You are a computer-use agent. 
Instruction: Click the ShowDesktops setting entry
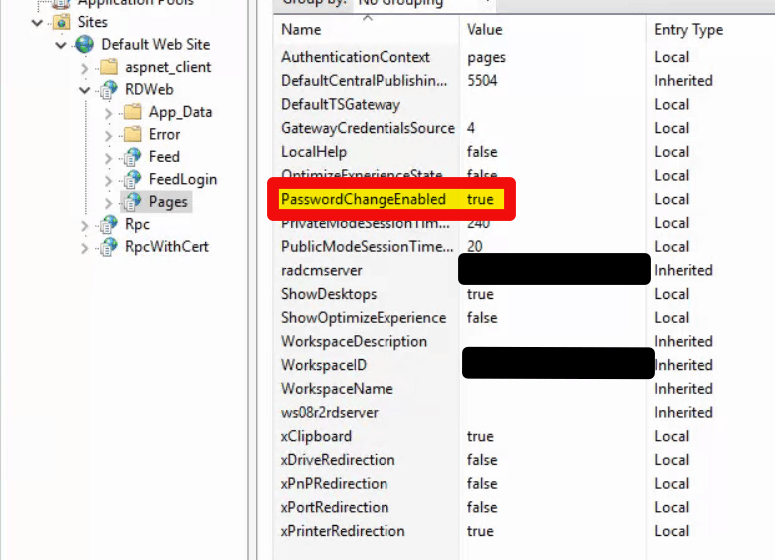tap(329, 294)
